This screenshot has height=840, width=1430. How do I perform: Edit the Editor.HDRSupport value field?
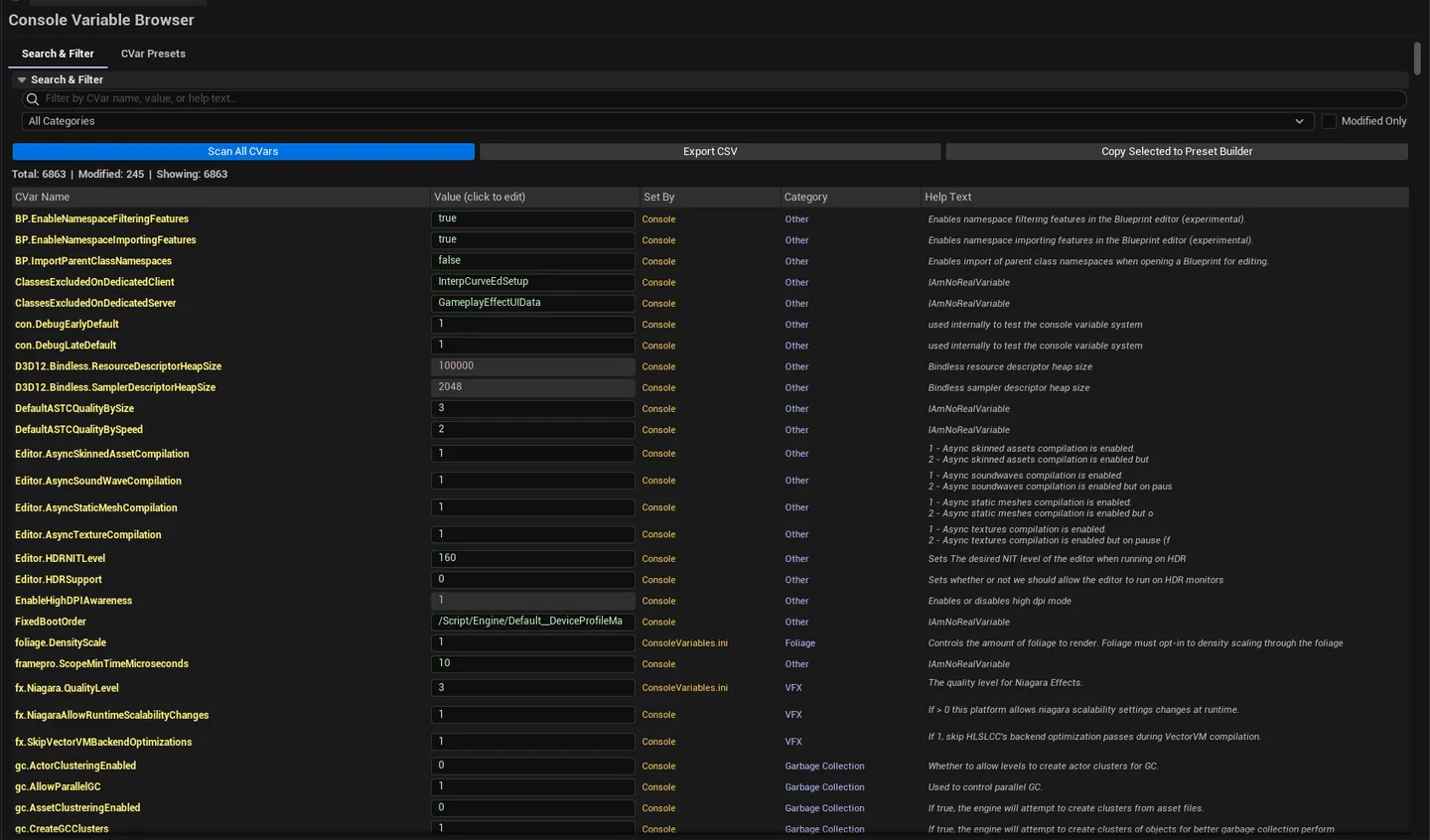point(533,580)
